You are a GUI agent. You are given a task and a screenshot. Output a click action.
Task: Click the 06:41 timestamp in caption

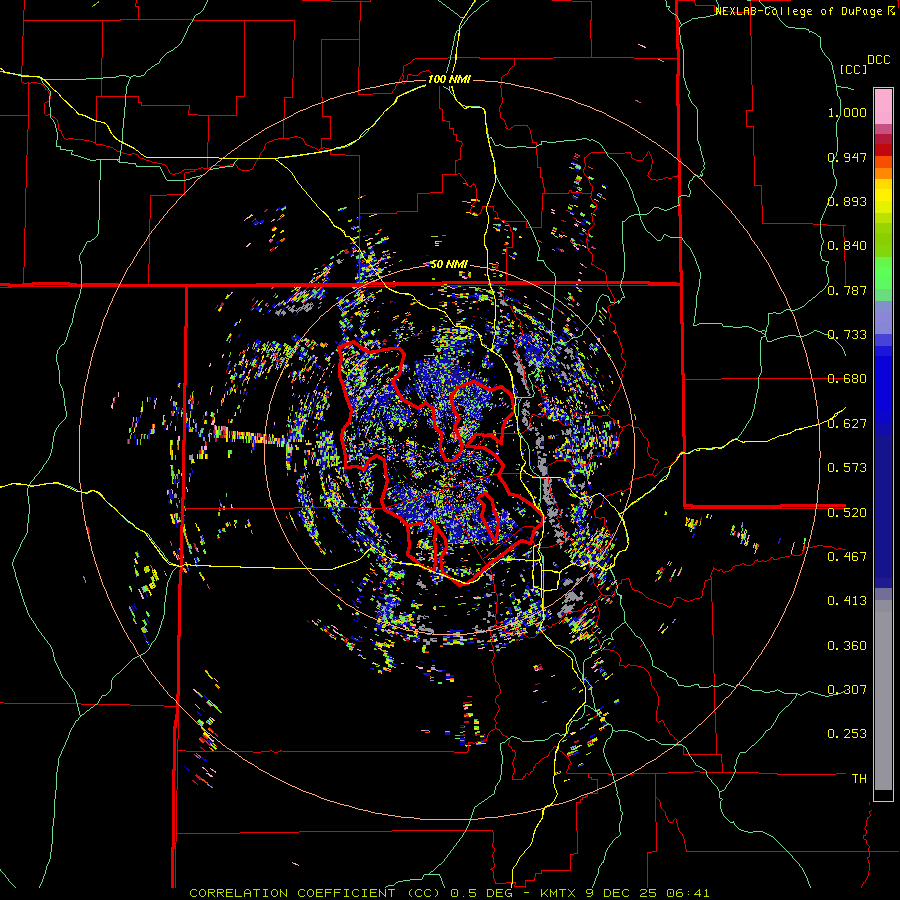click(688, 893)
